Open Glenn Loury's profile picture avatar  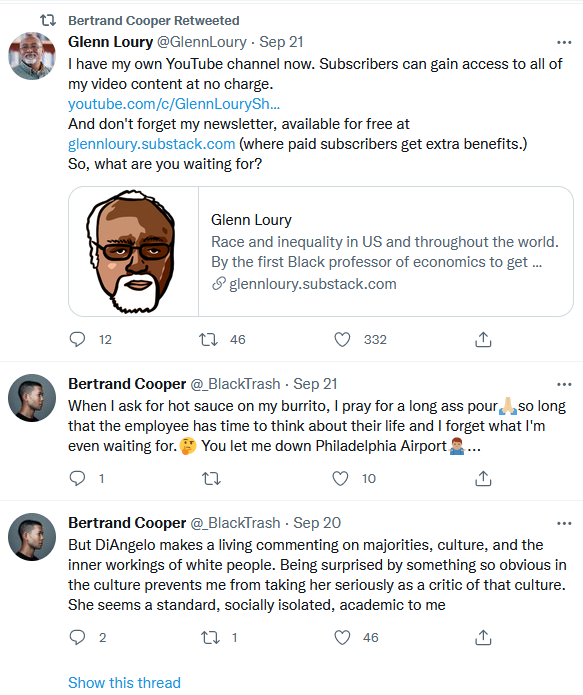[32, 56]
